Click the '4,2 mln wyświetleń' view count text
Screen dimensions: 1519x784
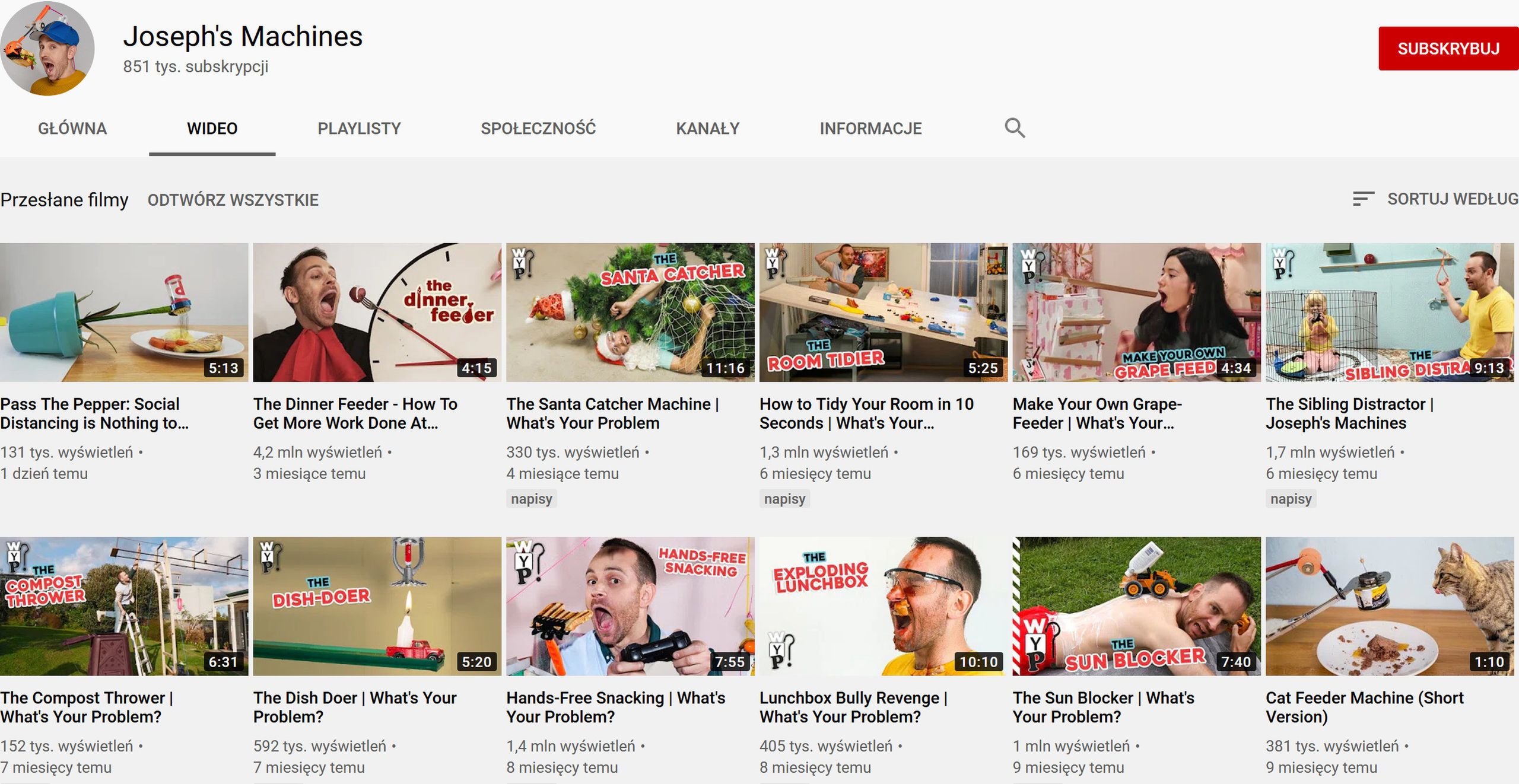pyautogui.click(x=317, y=452)
